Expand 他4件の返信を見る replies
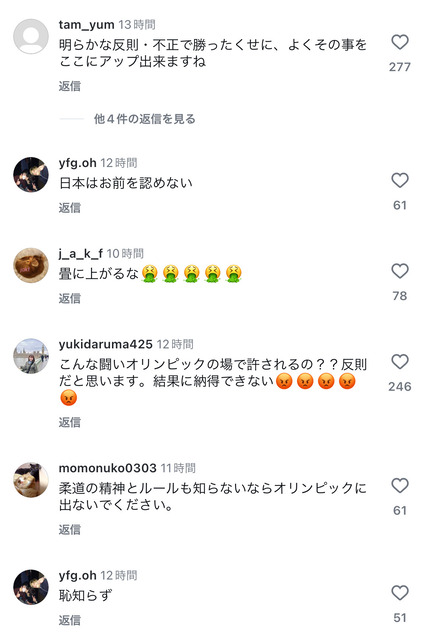 coord(144,119)
